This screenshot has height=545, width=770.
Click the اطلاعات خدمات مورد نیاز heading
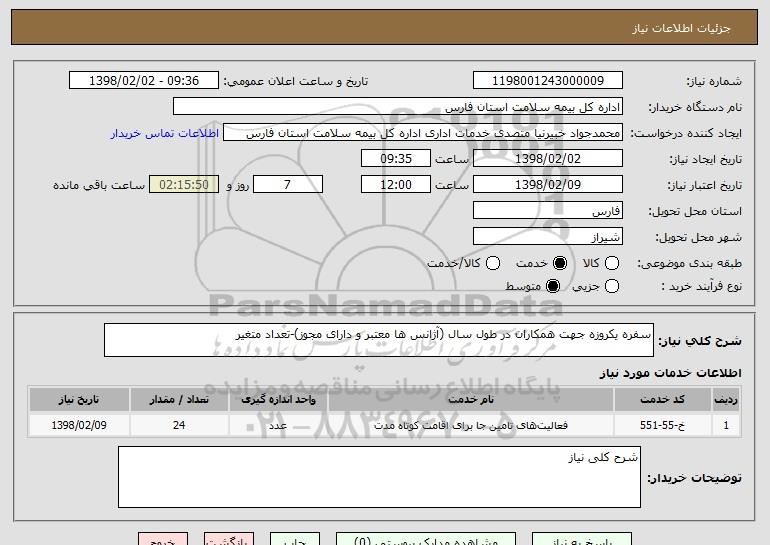point(670,373)
